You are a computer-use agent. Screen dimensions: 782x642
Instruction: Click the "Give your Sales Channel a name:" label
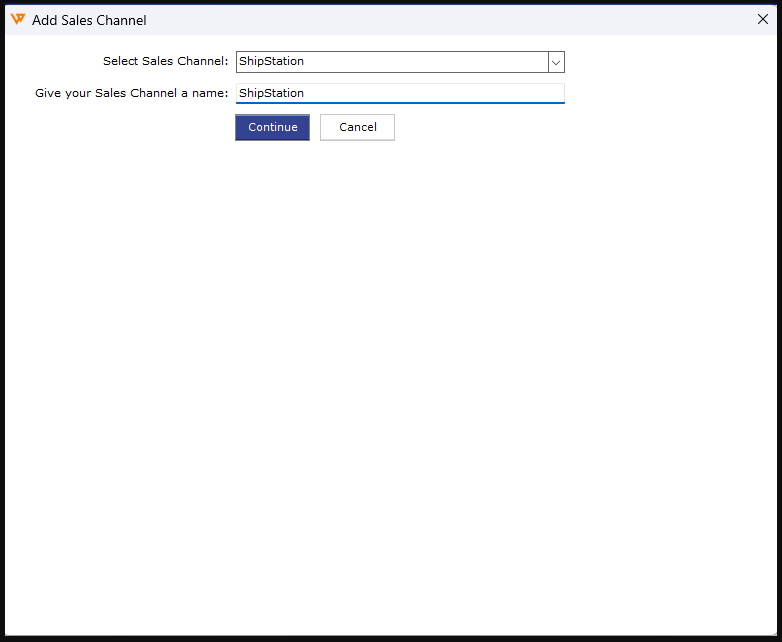(x=131, y=94)
